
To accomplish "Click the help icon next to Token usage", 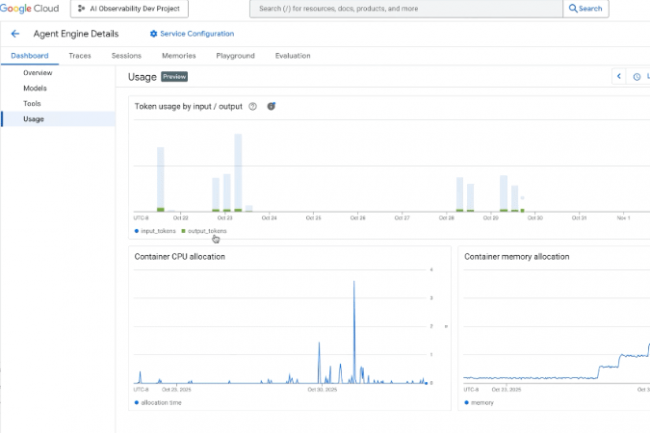I will click(x=253, y=106).
